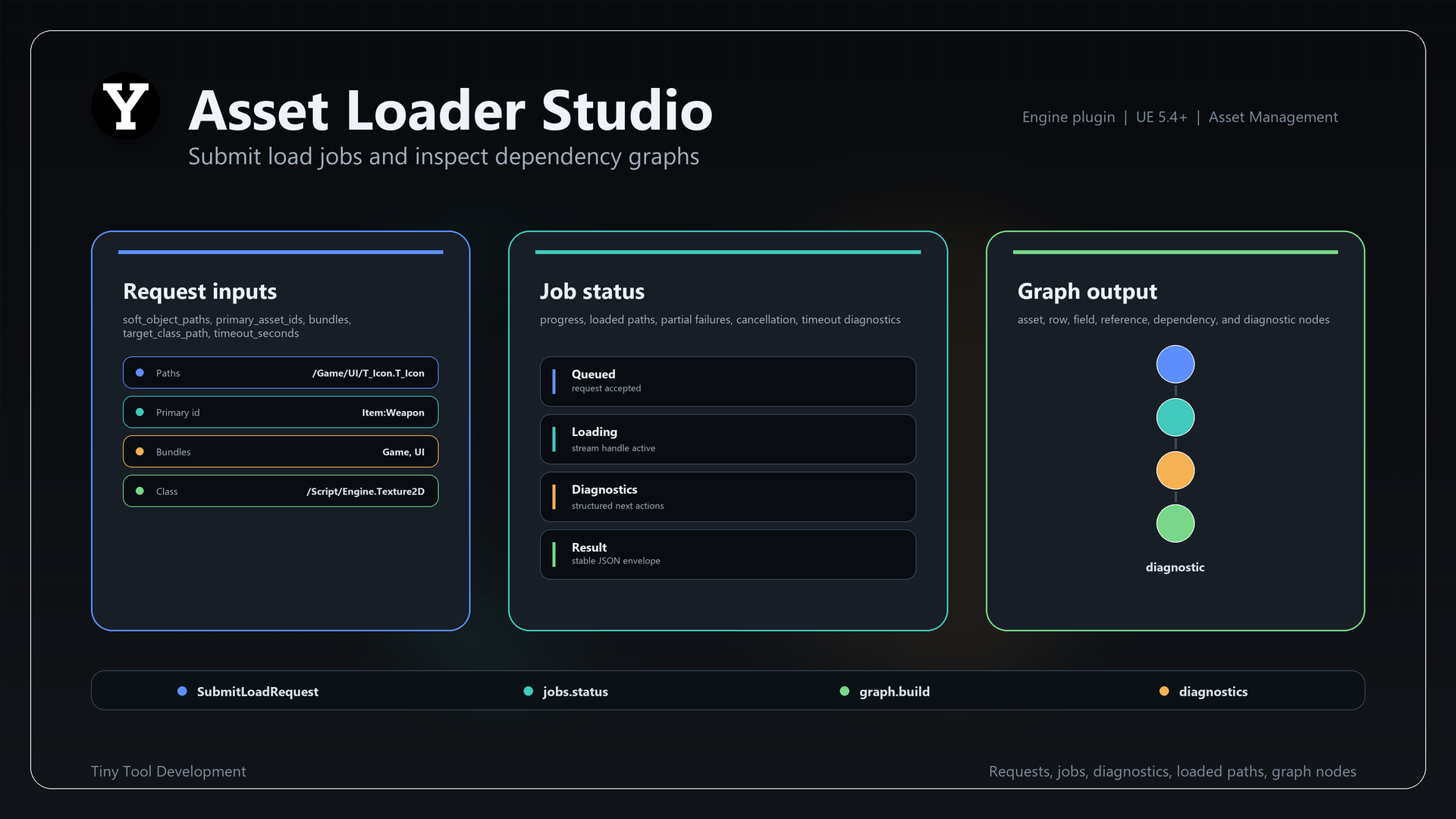
Task: Select diagnostics in bottom bar
Action: click(1213, 692)
